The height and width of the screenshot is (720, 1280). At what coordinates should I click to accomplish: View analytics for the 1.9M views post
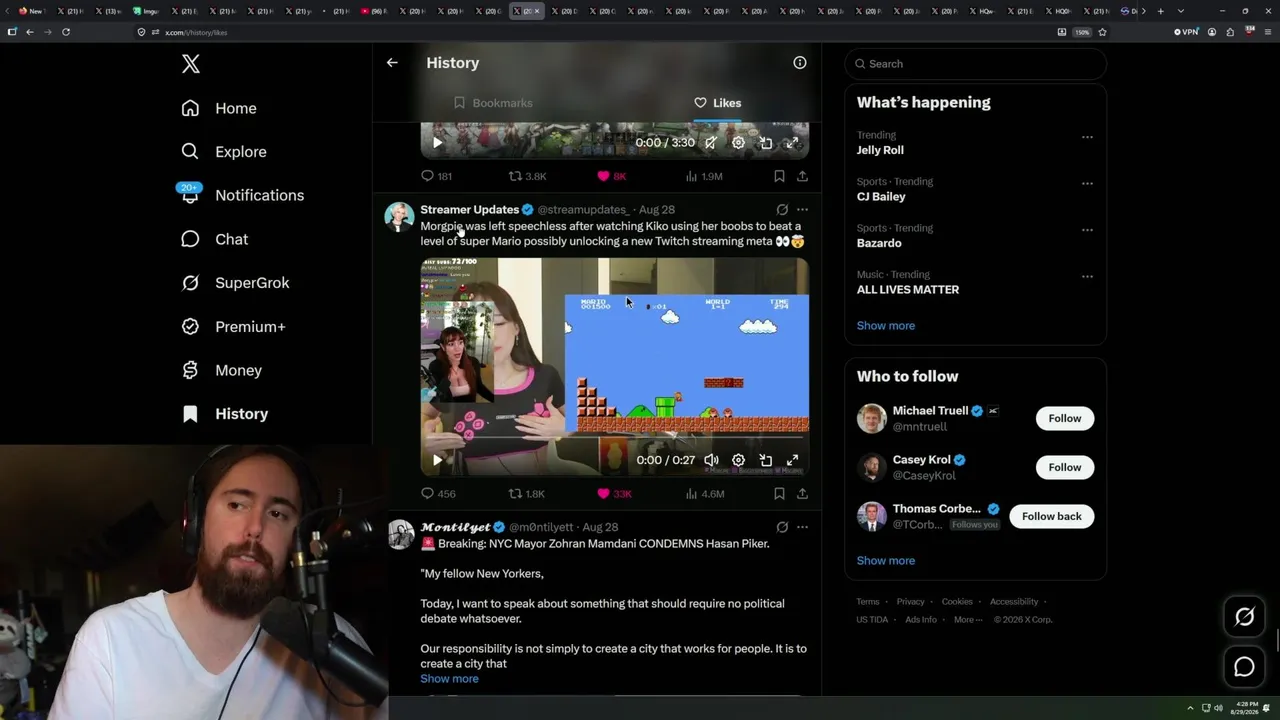click(703, 176)
